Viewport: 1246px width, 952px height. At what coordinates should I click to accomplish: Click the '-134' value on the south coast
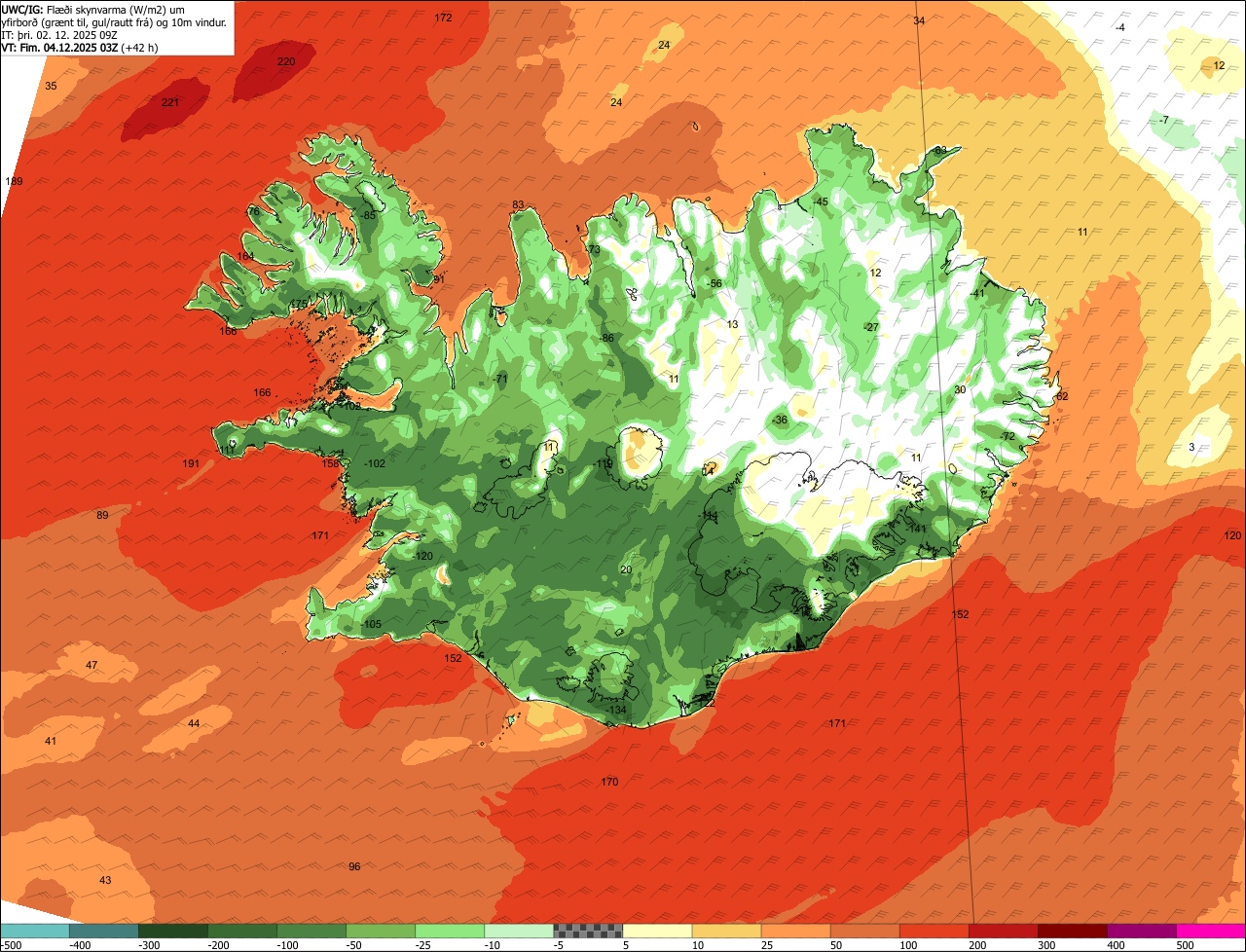point(616,710)
